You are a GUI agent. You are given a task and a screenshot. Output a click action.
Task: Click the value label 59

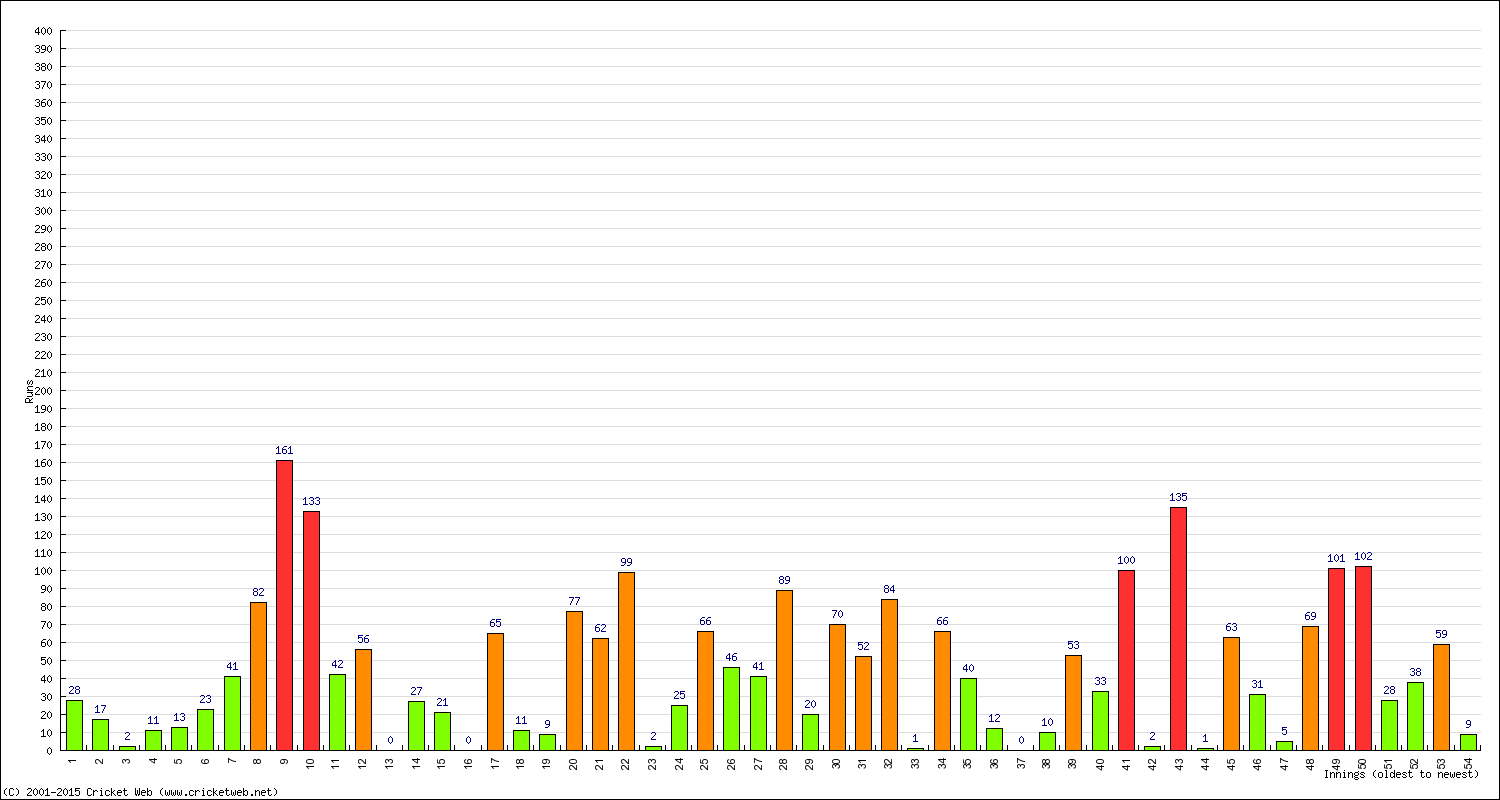tap(1441, 634)
